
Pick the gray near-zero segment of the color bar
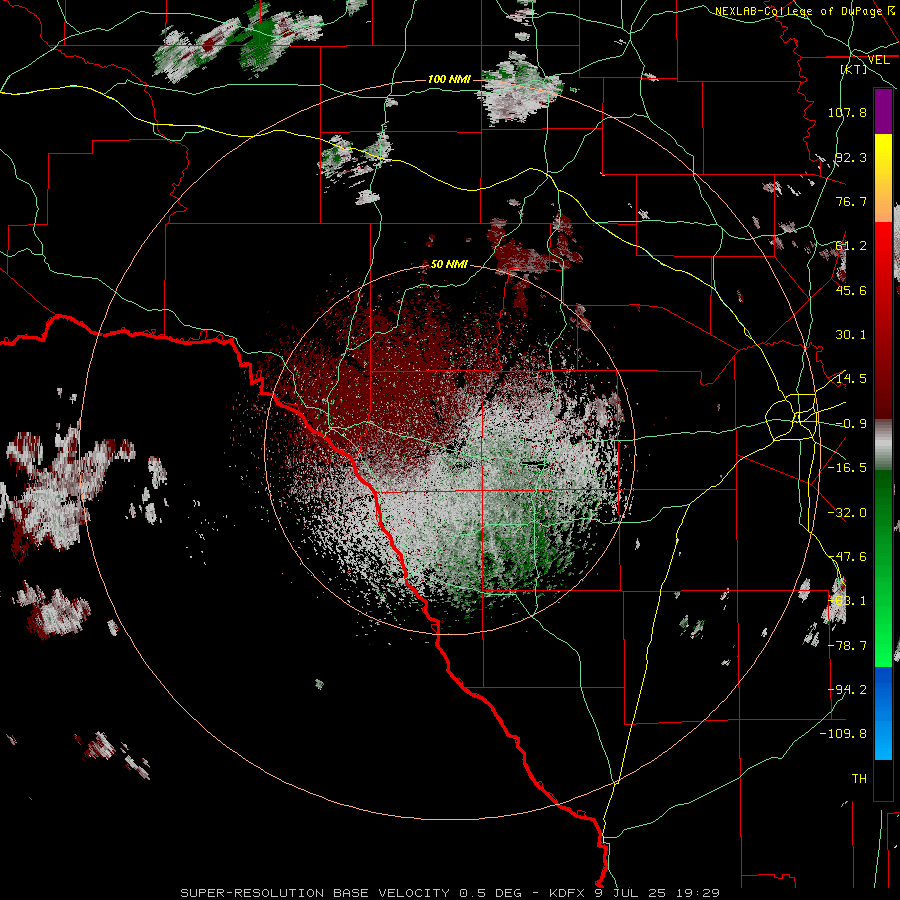[883, 445]
